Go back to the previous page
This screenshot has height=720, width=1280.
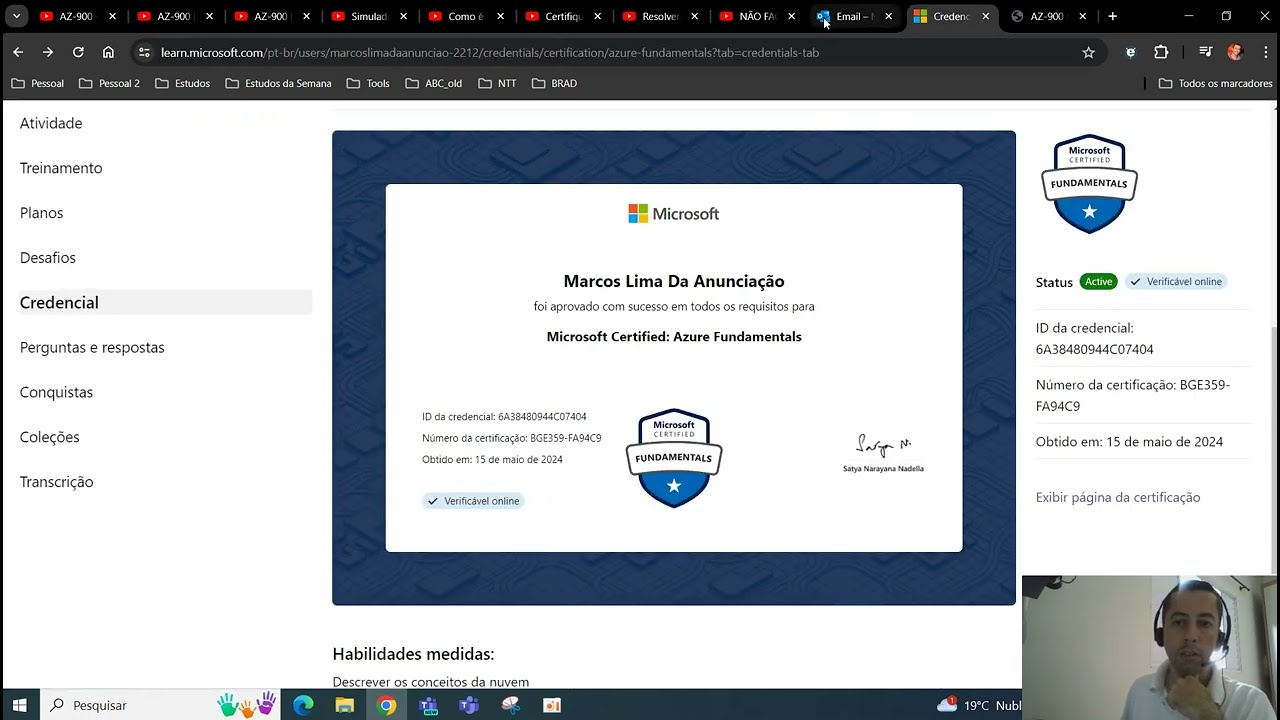pos(18,52)
